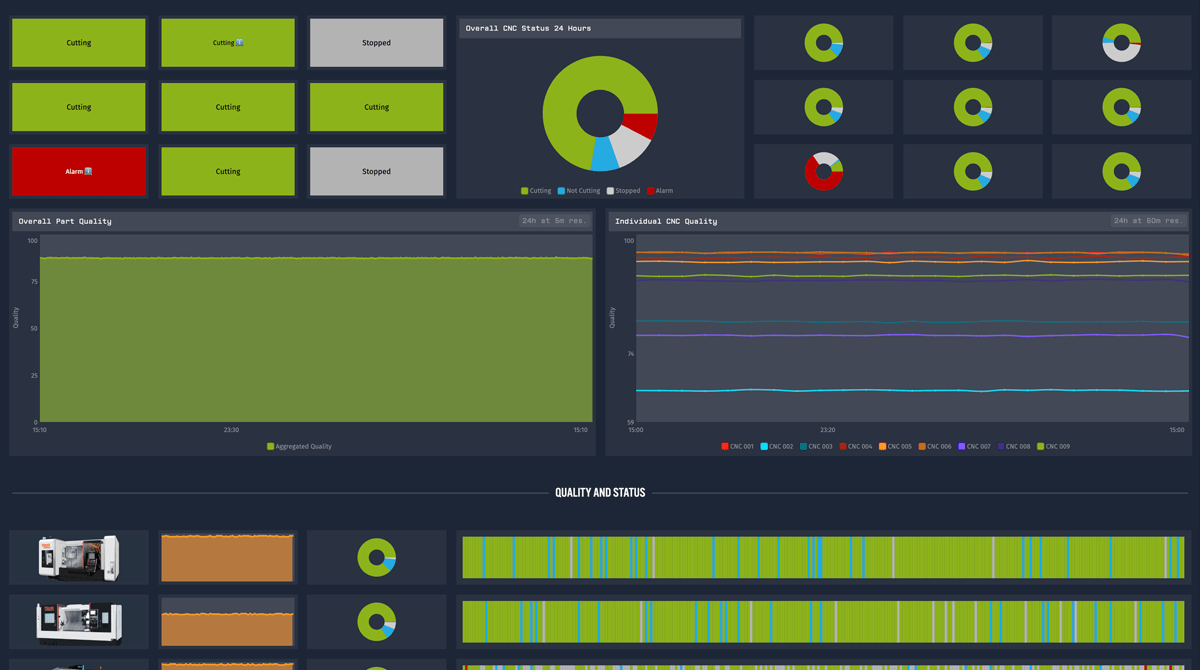Viewport: 1200px width, 670px height.
Task: Click the small icon on the Alarm tile
Action: (89, 171)
